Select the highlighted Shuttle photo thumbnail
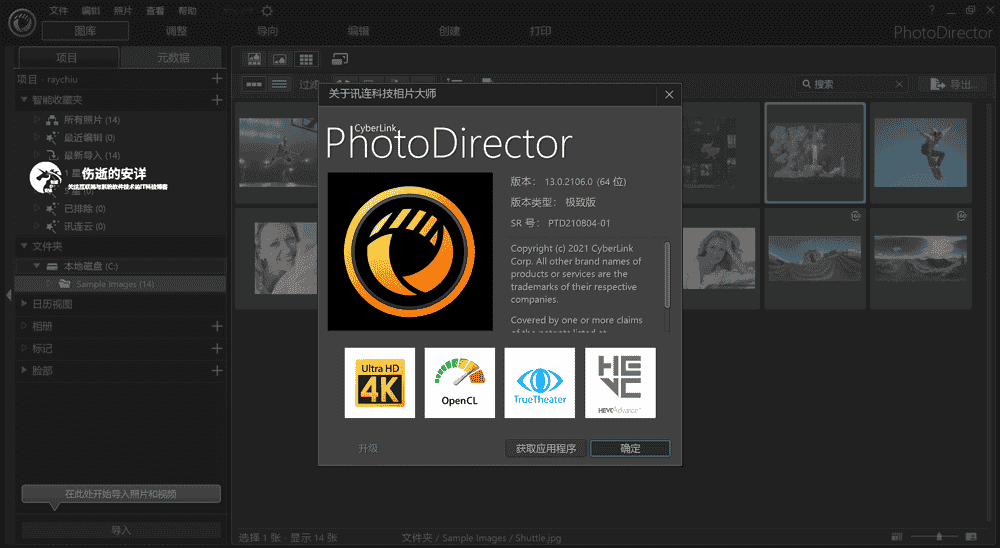1000x548 pixels. [815, 153]
